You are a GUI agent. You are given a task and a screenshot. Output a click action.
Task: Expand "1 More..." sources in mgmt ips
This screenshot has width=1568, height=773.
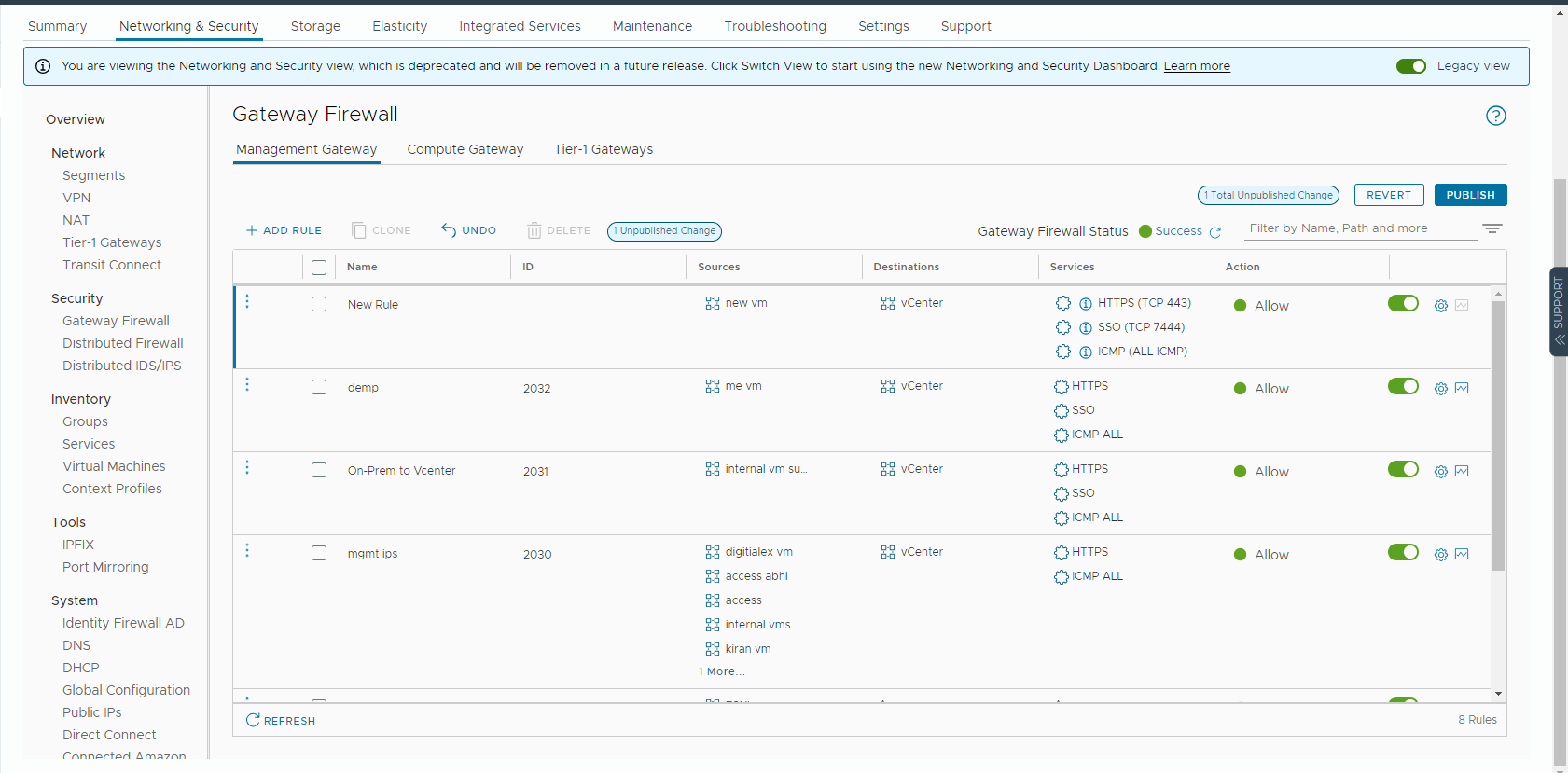(721, 671)
